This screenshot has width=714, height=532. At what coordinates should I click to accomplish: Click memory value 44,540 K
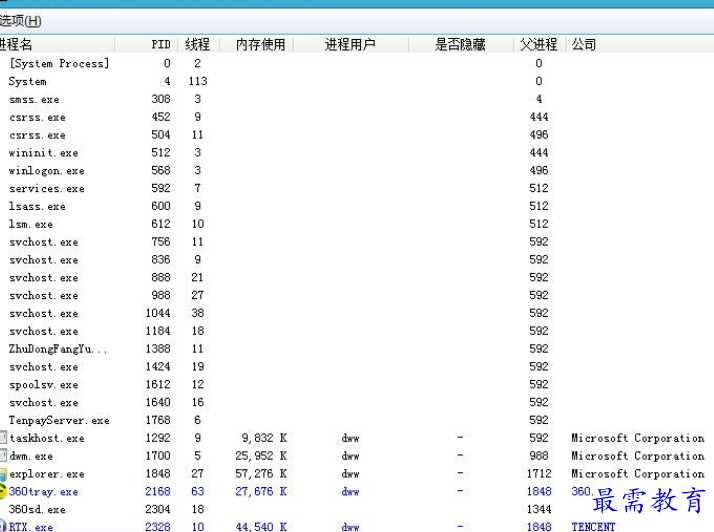[x=261, y=527]
